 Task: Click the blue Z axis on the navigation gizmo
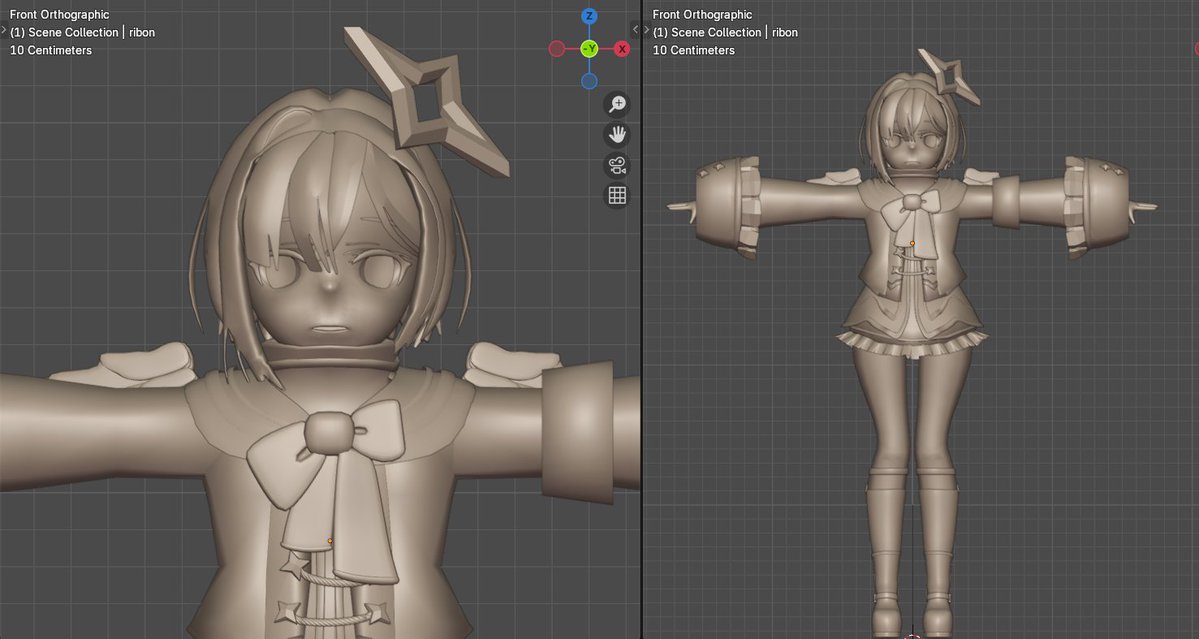(x=589, y=16)
